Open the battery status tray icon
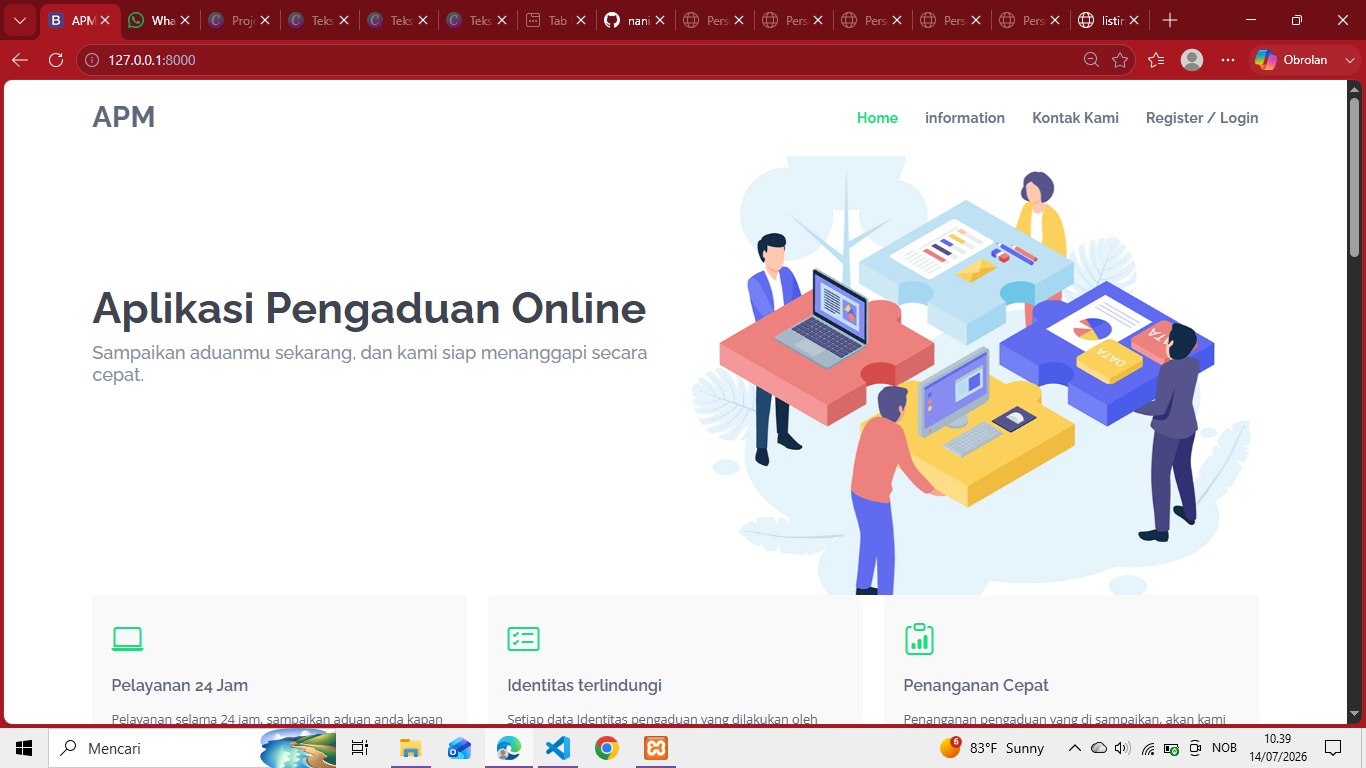This screenshot has width=1366, height=768. [x=1172, y=749]
